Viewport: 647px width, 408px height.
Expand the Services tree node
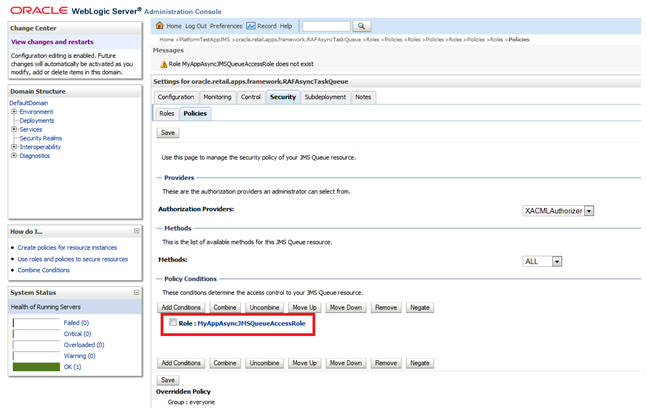pyautogui.click(x=14, y=129)
